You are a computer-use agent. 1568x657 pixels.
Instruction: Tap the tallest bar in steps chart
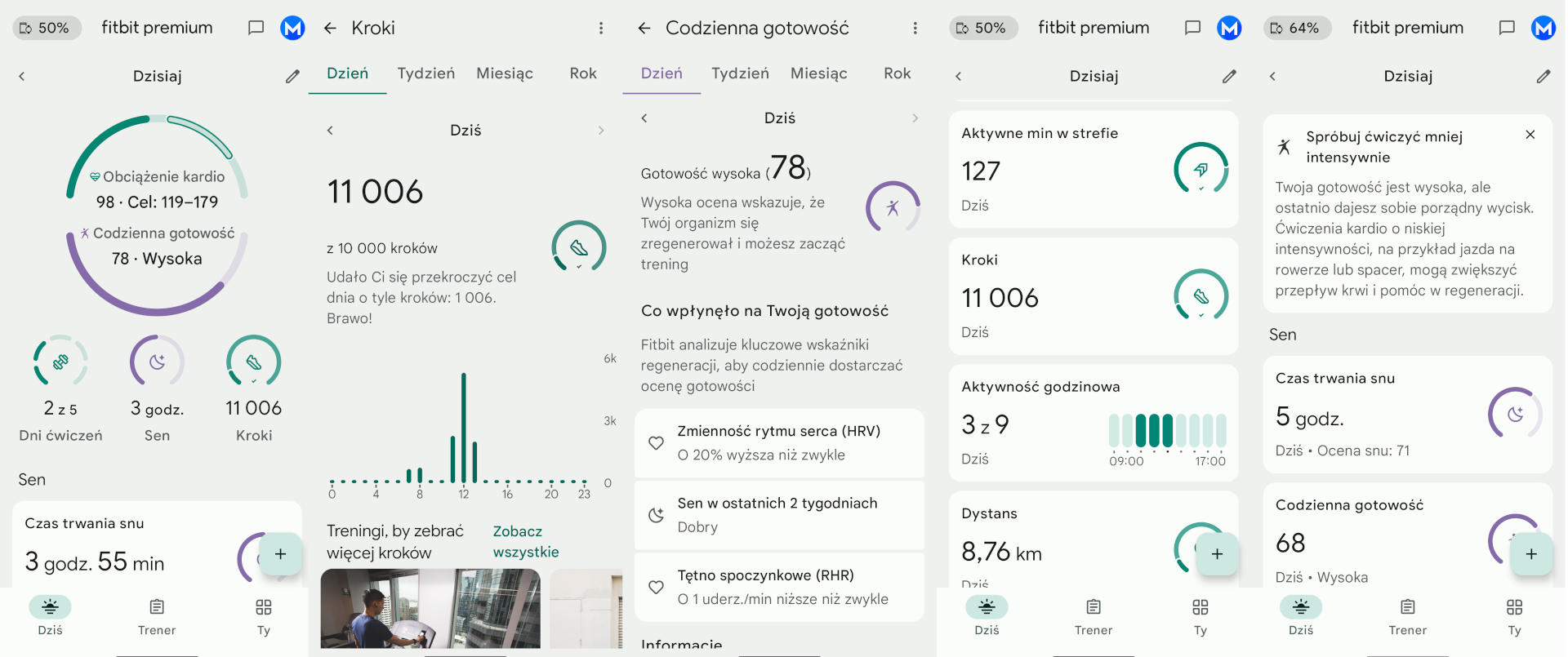[463, 427]
